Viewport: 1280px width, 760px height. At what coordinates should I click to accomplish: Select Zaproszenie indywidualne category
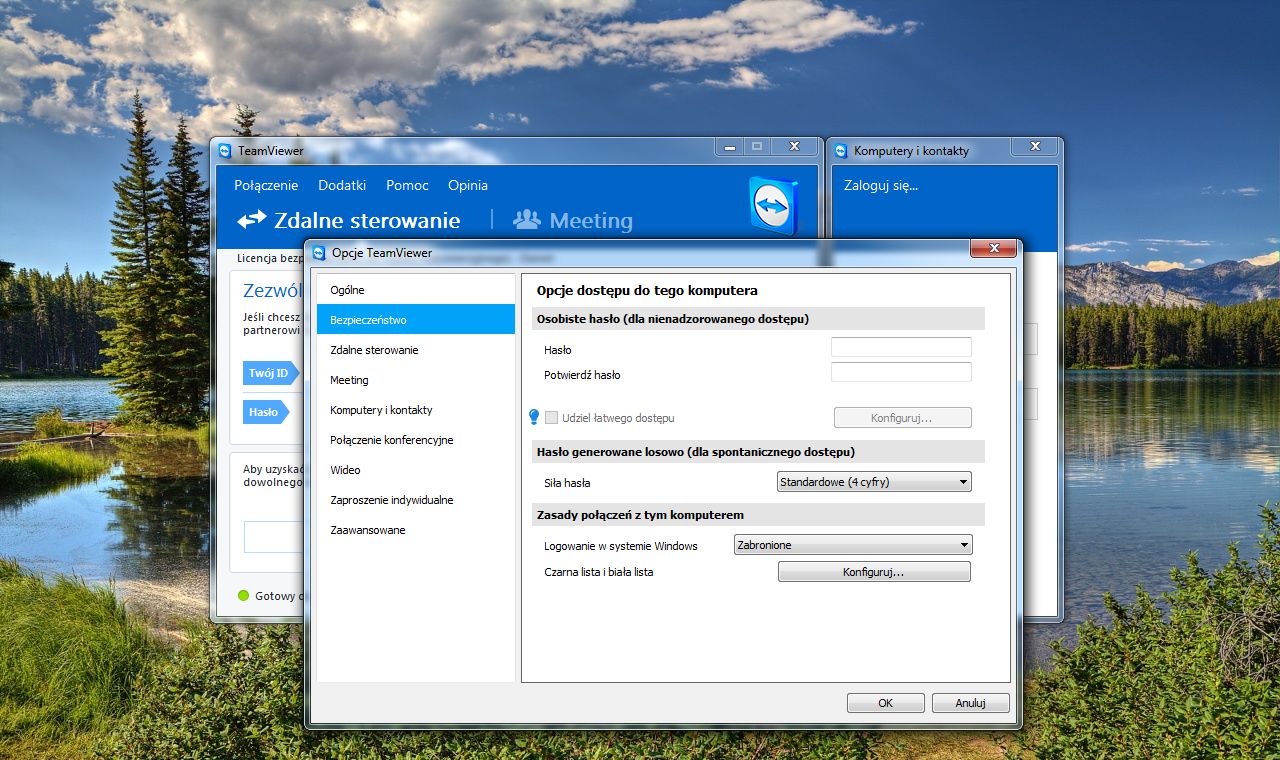[x=416, y=500]
